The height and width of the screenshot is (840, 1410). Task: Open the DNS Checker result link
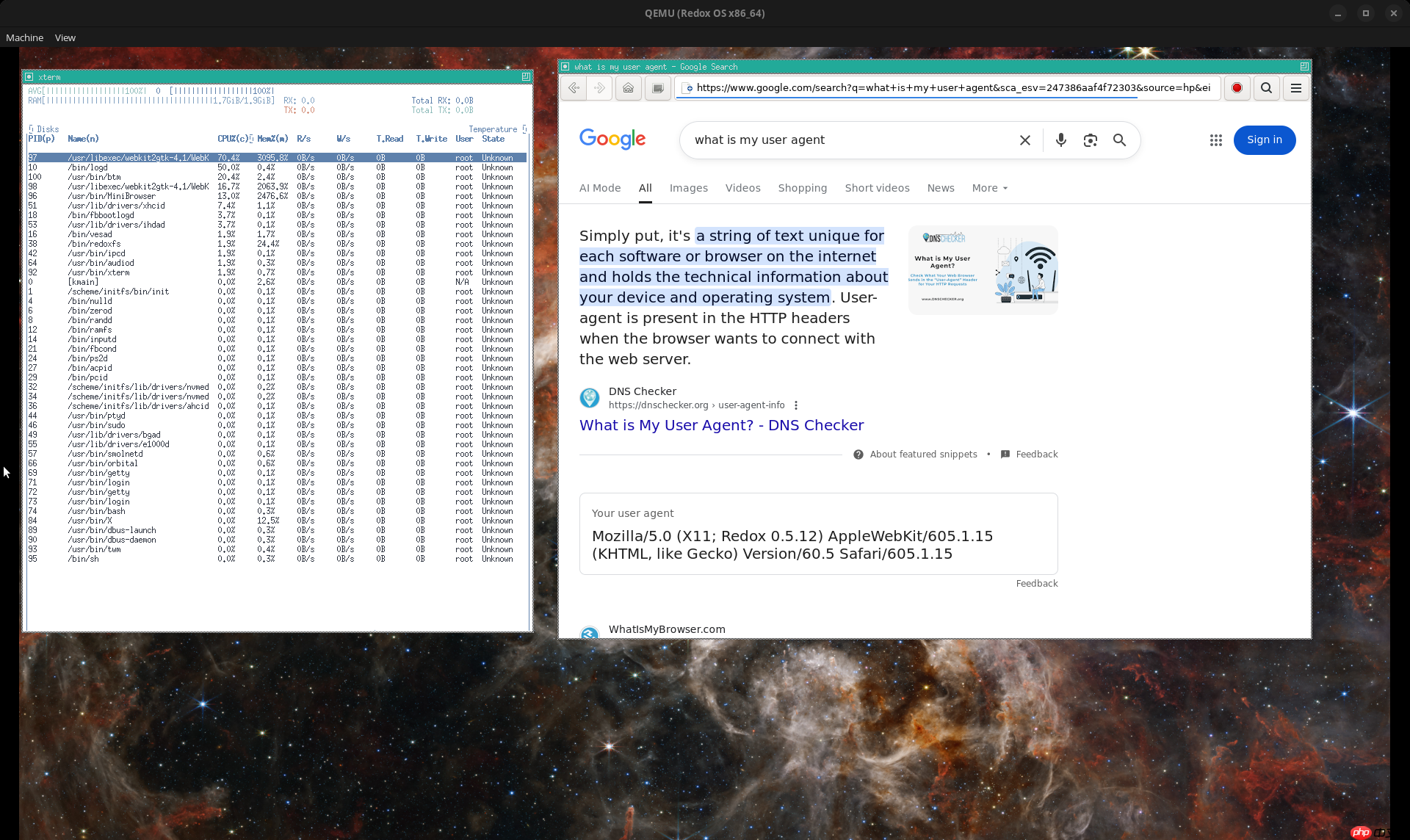721,425
